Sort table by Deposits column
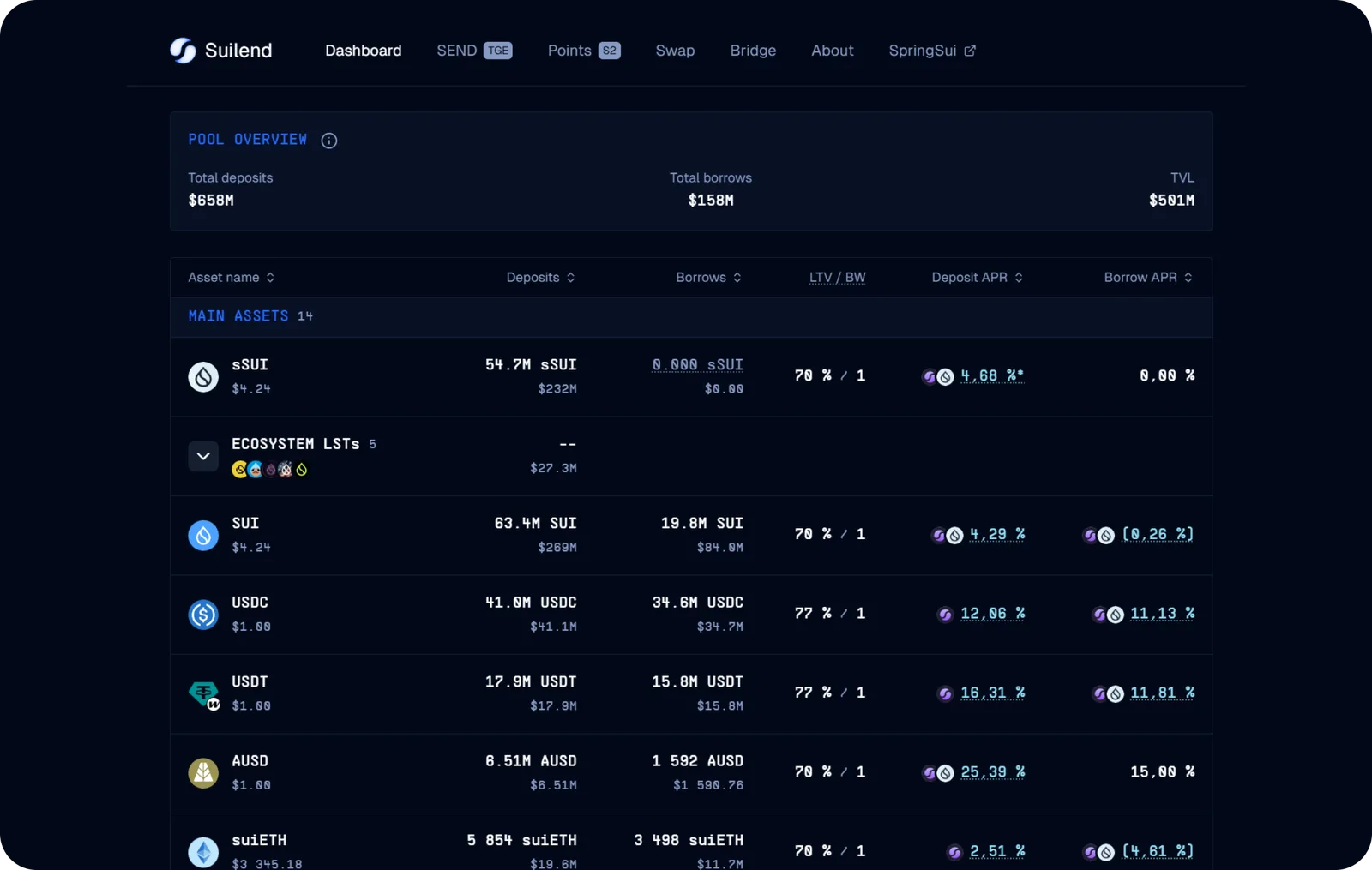This screenshot has width=1372, height=870. 541,278
